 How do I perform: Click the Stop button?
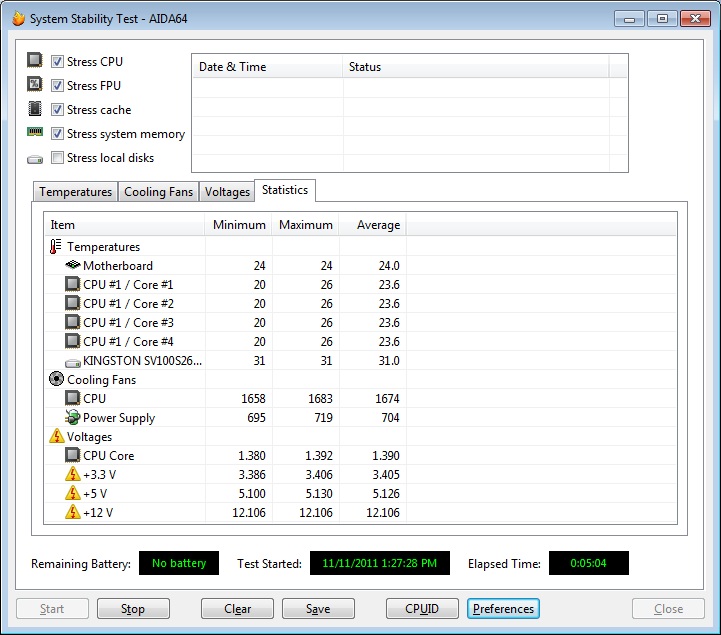point(133,609)
